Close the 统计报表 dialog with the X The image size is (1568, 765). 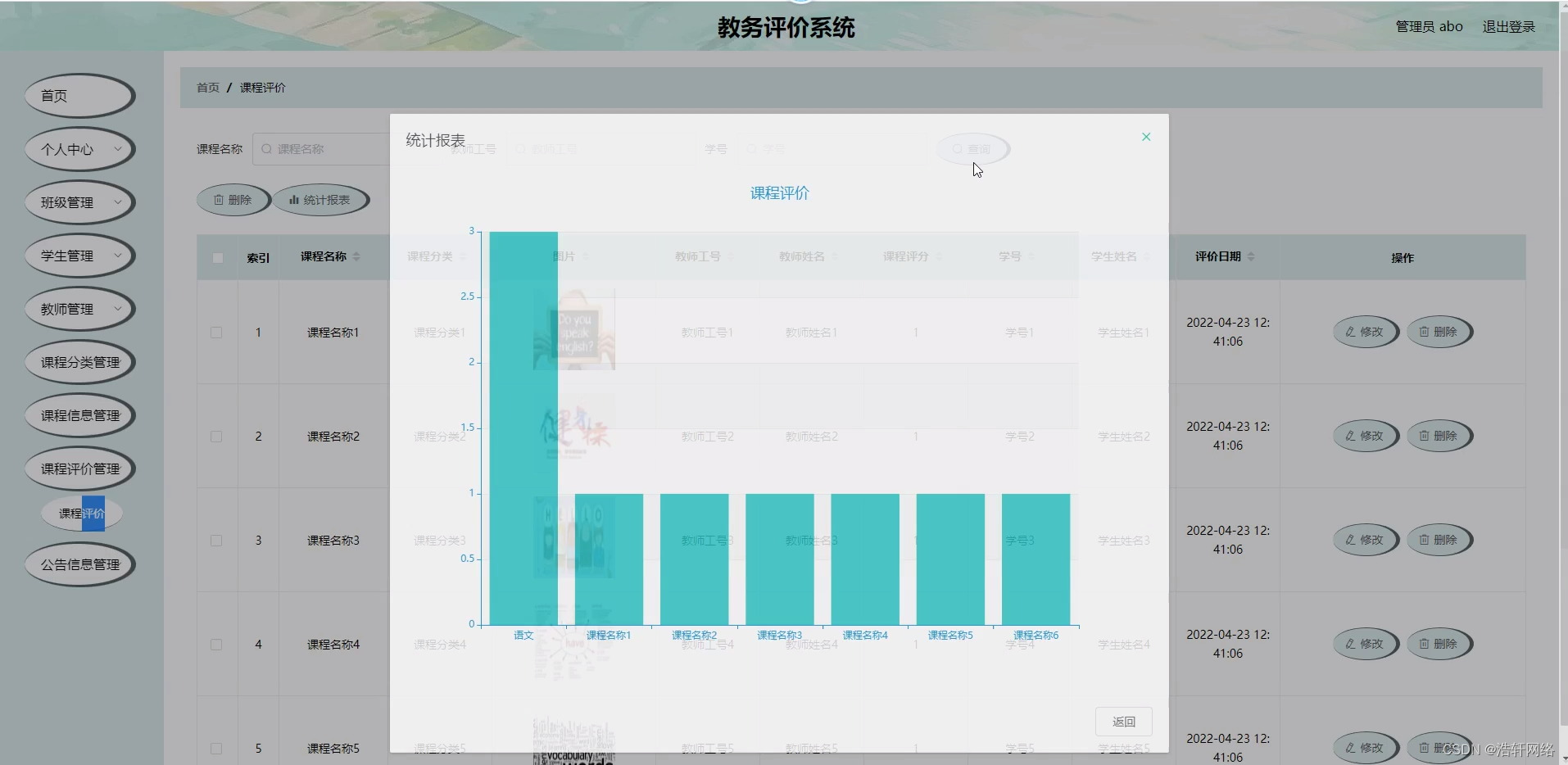click(x=1145, y=136)
